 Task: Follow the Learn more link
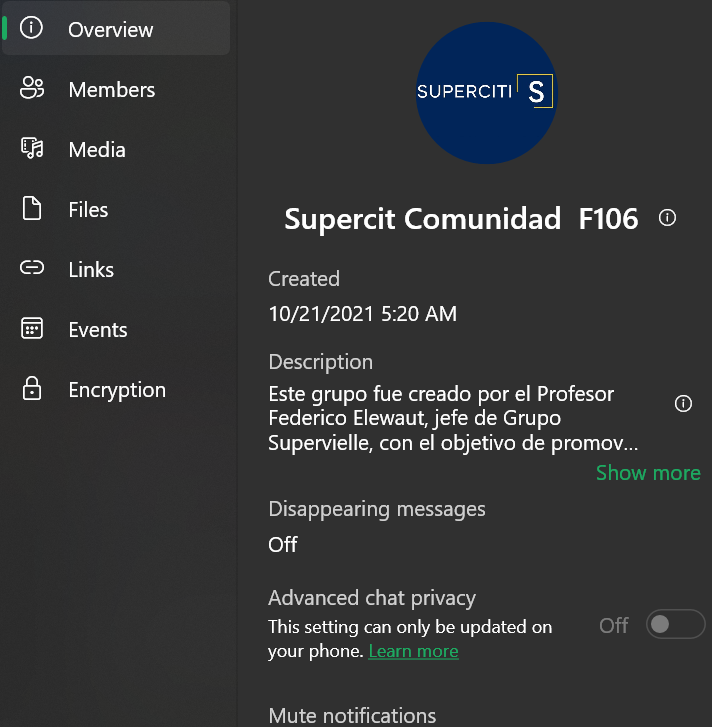(x=413, y=651)
